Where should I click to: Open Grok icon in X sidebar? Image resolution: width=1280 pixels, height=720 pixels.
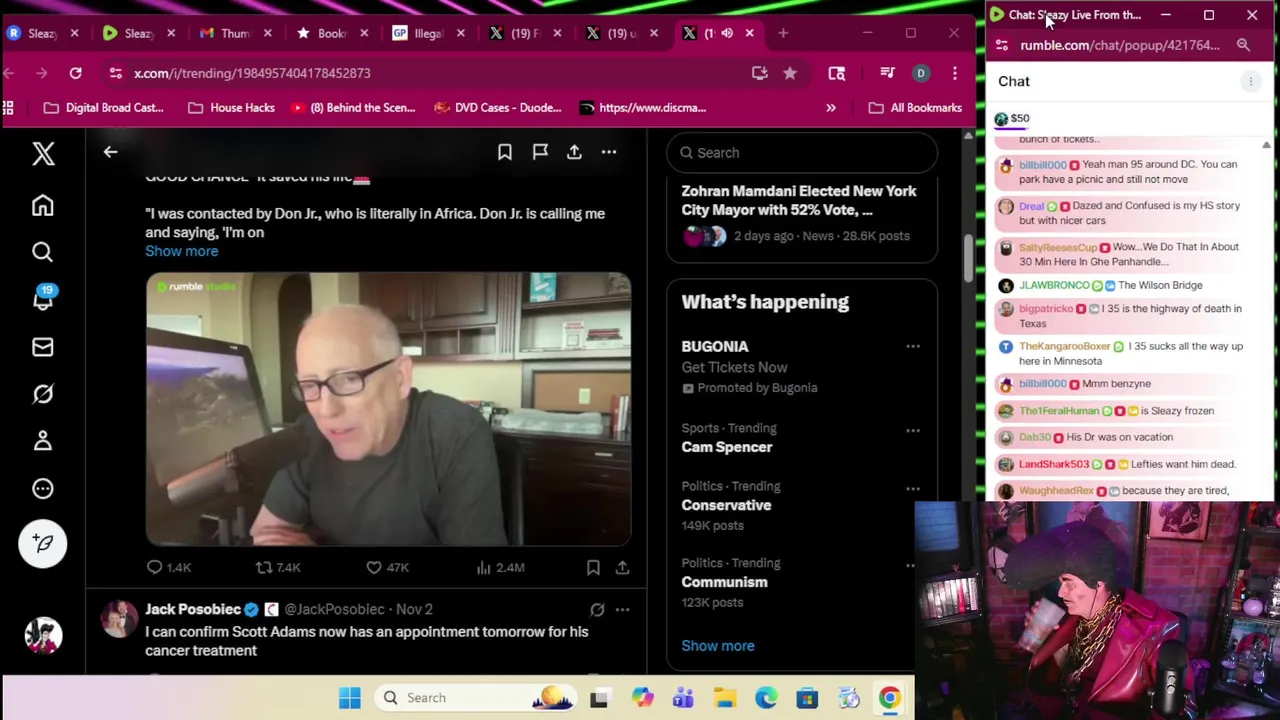pos(42,394)
